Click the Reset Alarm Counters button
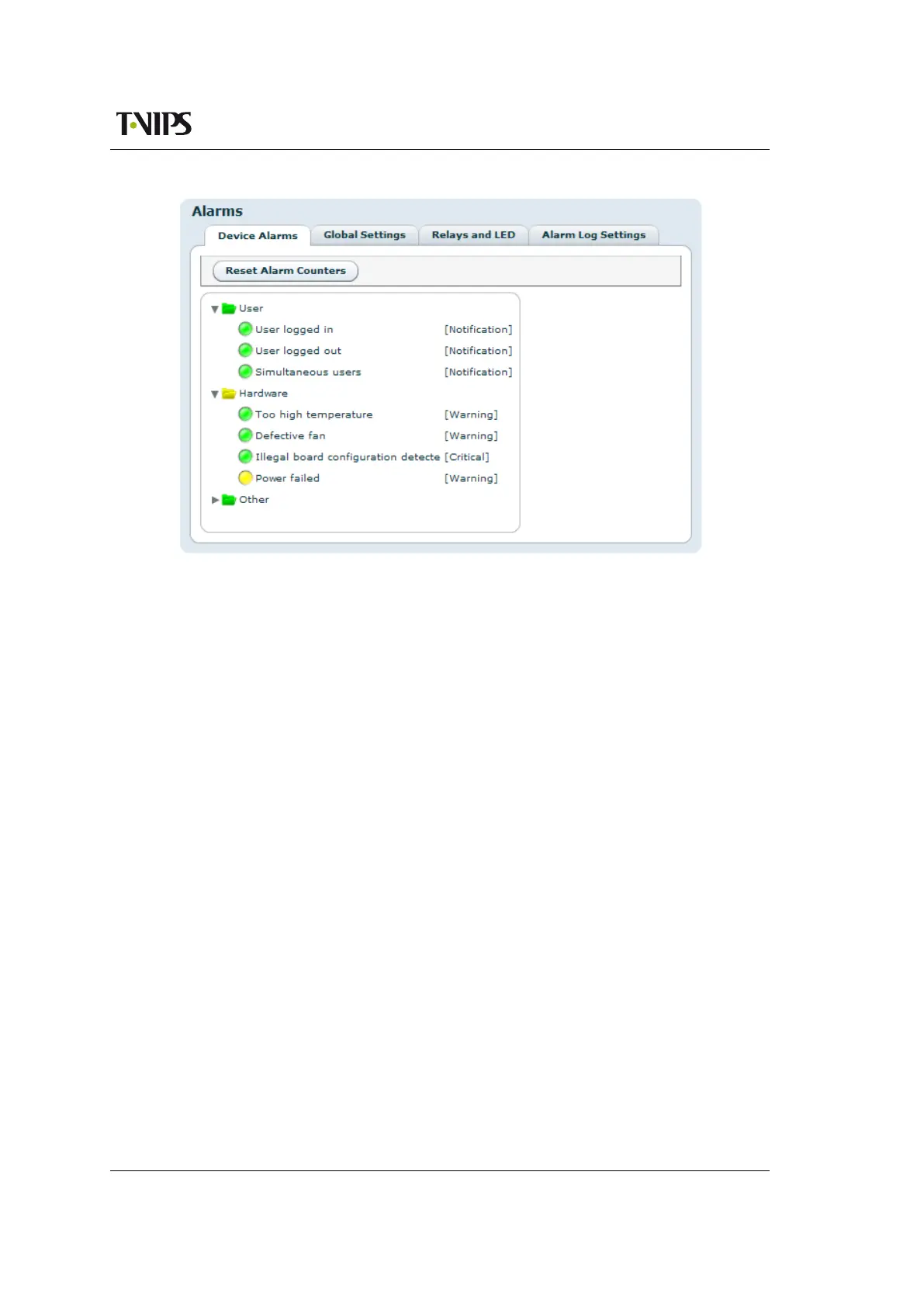This screenshot has height=1307, width=924. (286, 271)
